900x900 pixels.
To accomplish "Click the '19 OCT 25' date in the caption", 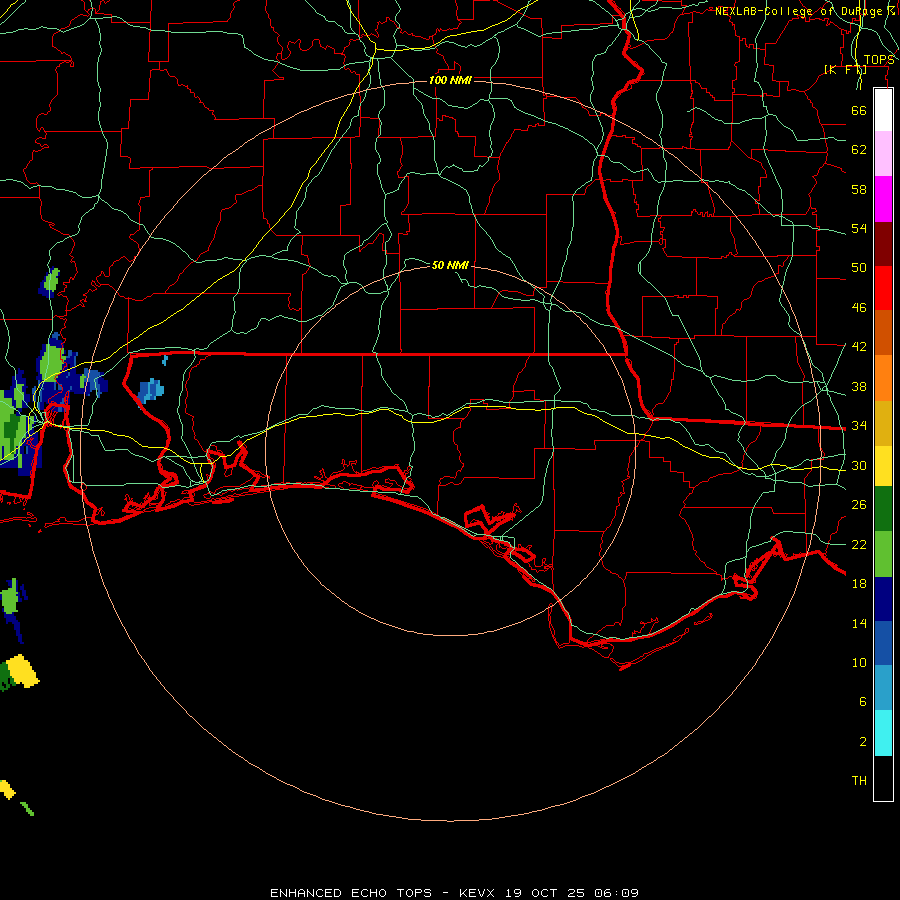I will click(545, 893).
